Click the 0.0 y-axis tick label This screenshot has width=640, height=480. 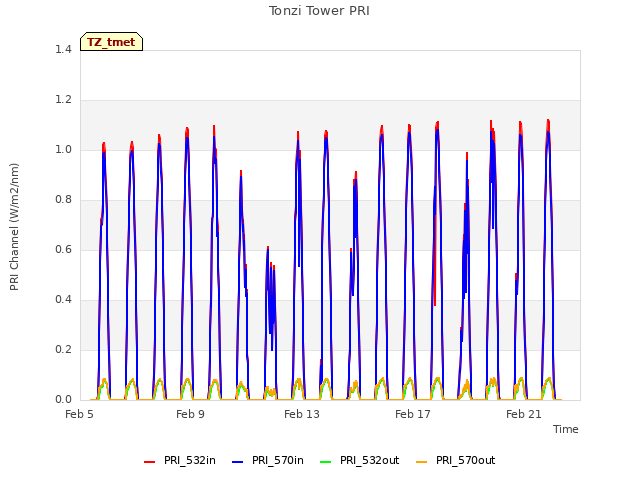coord(64,400)
